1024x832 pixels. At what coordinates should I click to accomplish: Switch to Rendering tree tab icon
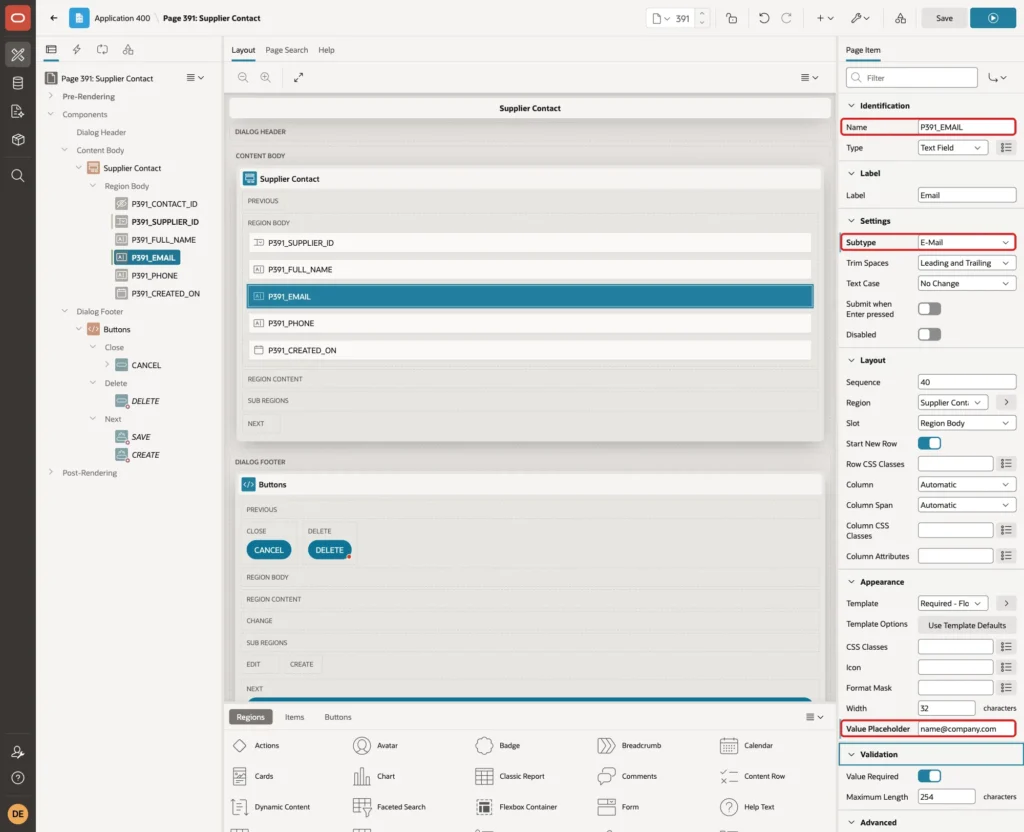[51, 50]
